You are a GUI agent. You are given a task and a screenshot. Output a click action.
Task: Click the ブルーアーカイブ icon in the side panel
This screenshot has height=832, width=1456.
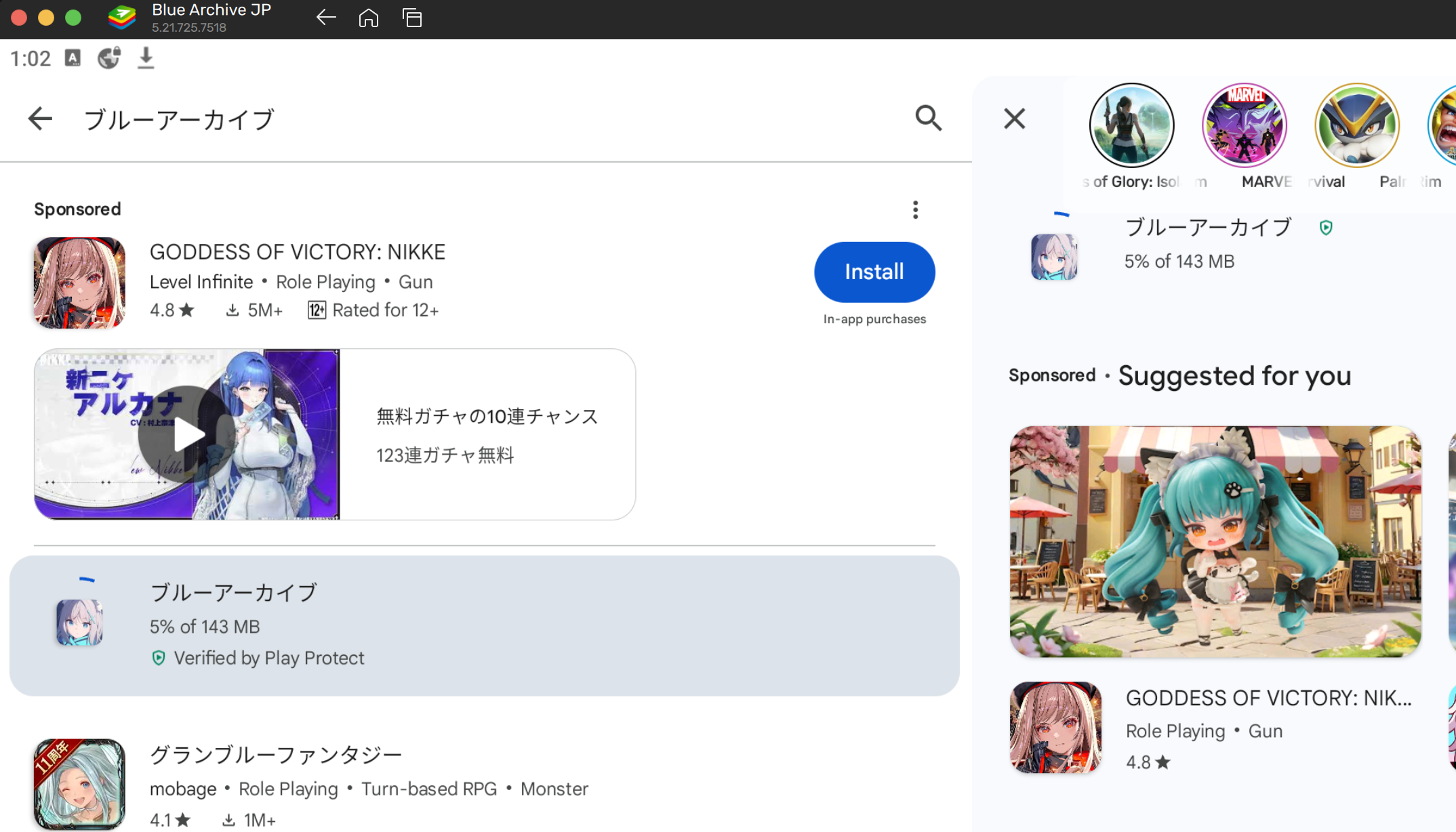tap(1054, 257)
